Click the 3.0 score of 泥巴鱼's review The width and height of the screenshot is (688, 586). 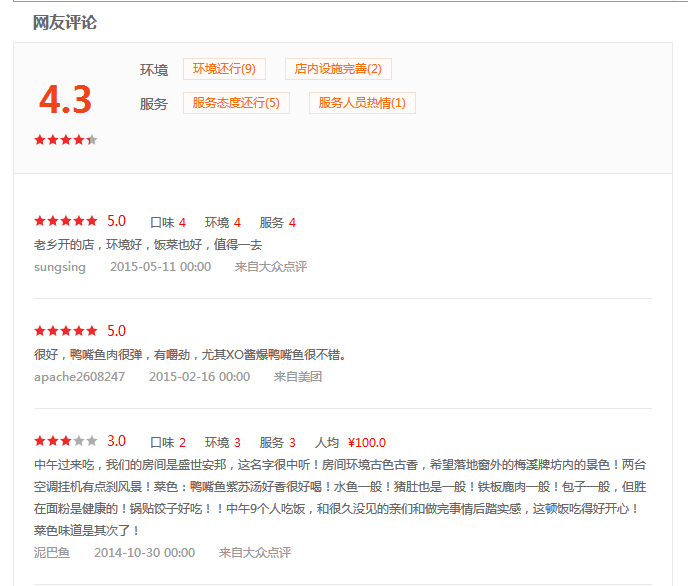point(116,441)
